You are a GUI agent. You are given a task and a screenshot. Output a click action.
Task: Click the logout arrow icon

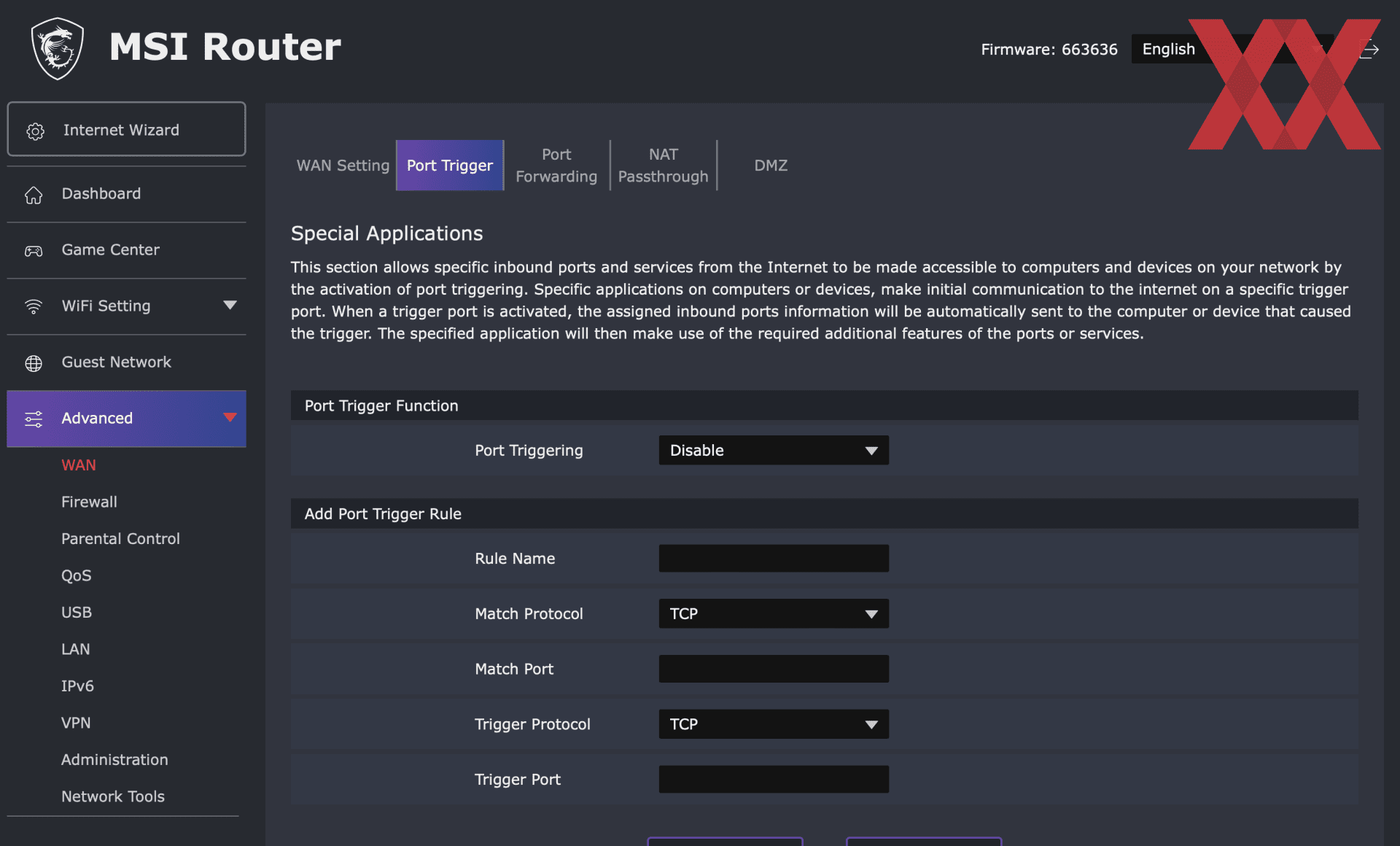coord(1369,50)
